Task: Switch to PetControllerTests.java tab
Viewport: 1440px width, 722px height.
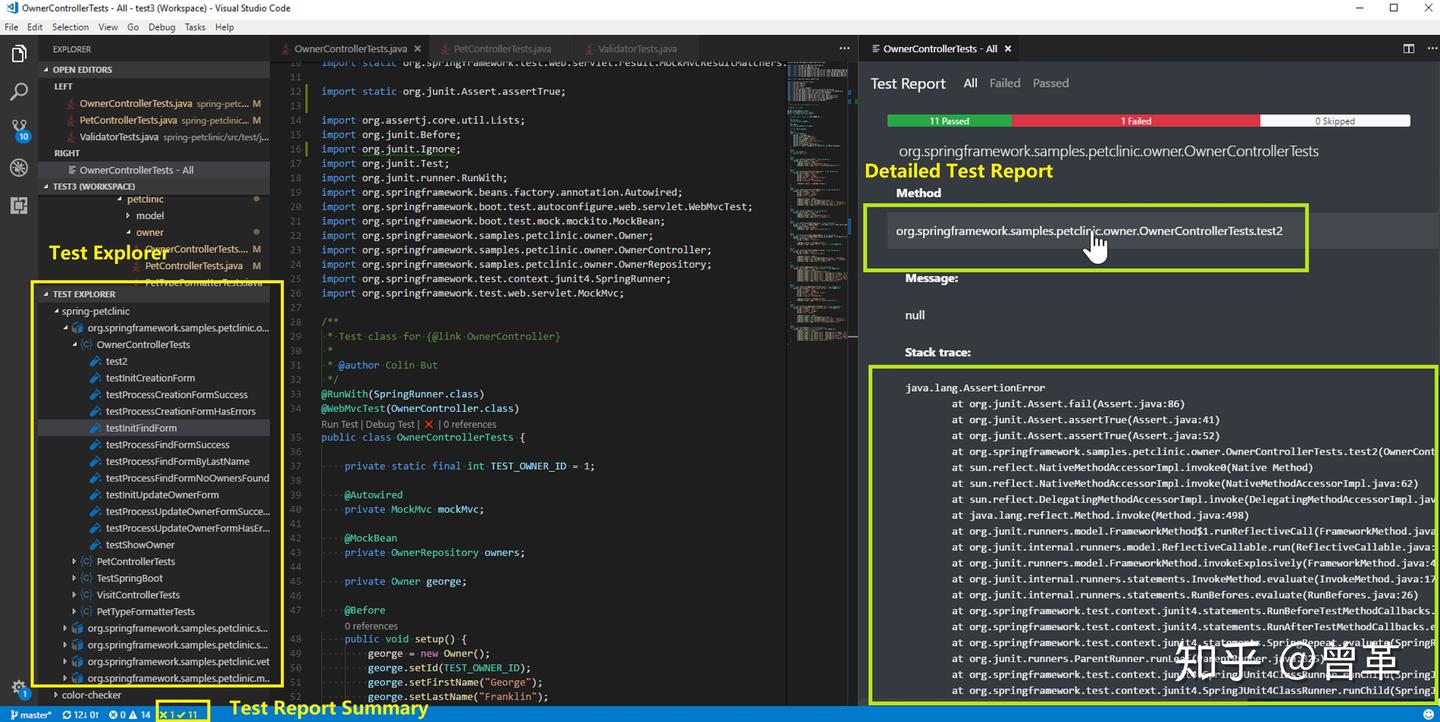Action: click(x=500, y=47)
